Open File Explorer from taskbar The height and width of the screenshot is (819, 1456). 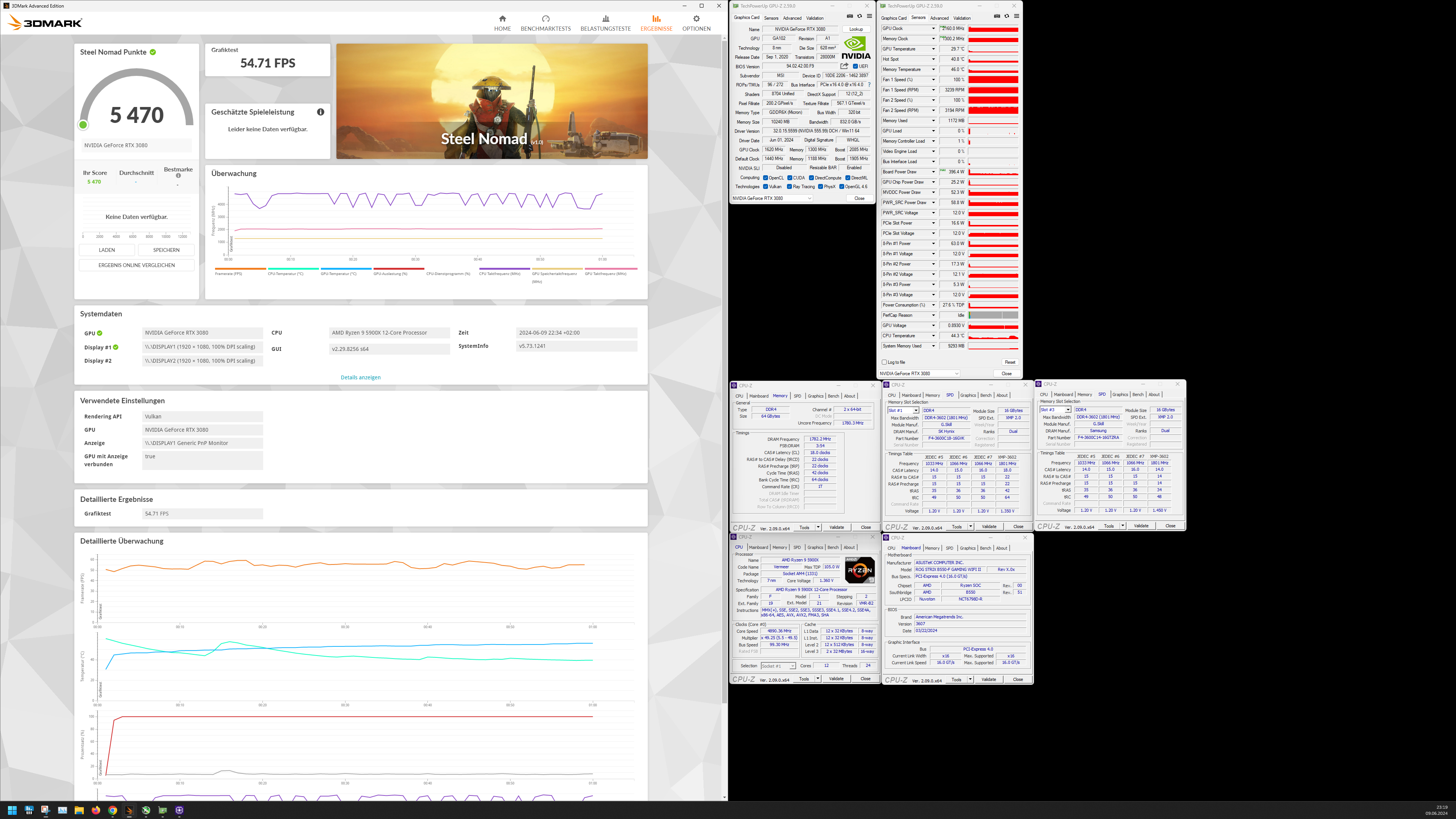click(x=79, y=810)
